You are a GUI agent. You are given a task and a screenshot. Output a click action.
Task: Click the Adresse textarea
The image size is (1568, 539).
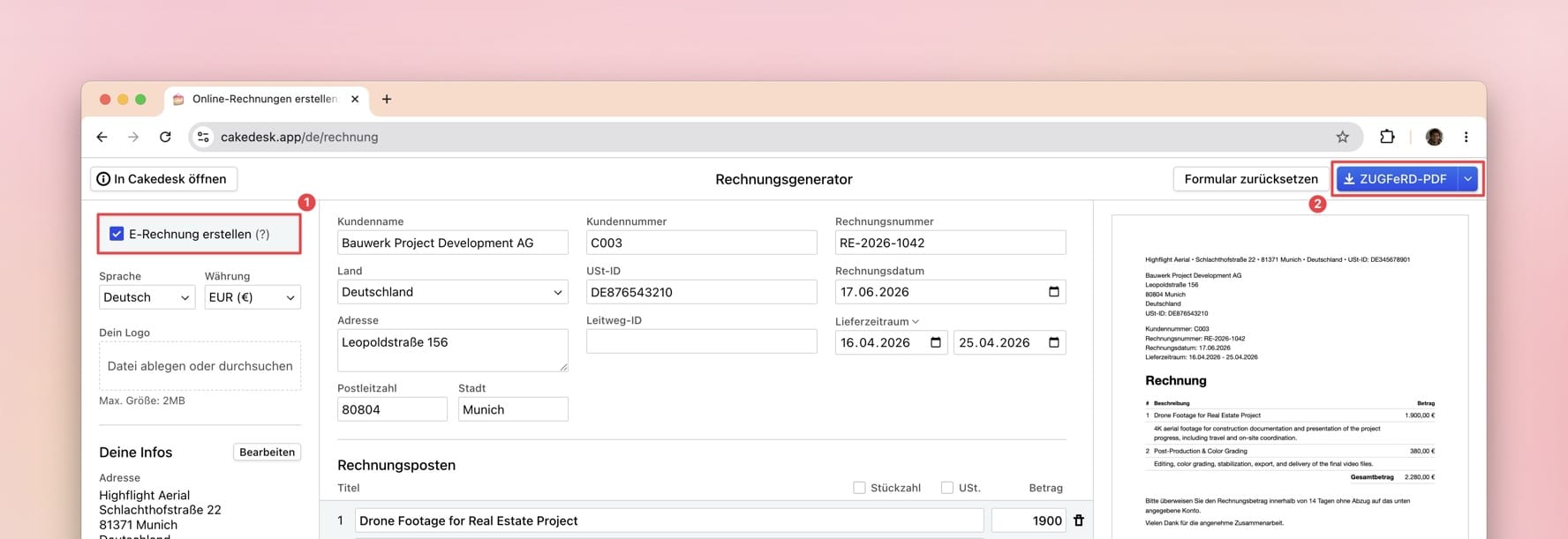(x=452, y=350)
